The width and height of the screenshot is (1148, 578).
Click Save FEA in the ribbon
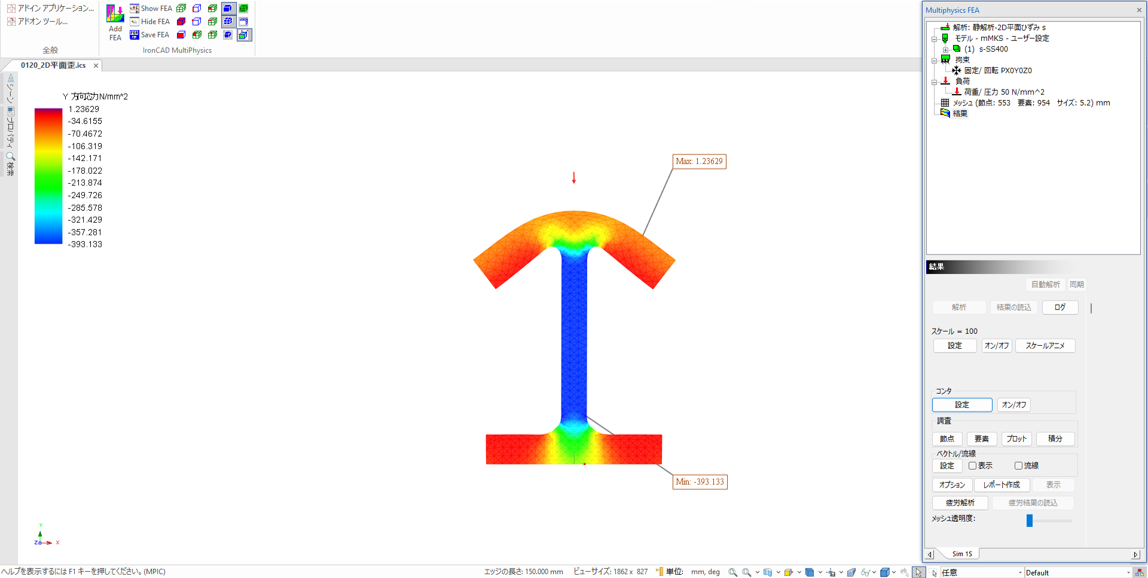click(x=154, y=35)
